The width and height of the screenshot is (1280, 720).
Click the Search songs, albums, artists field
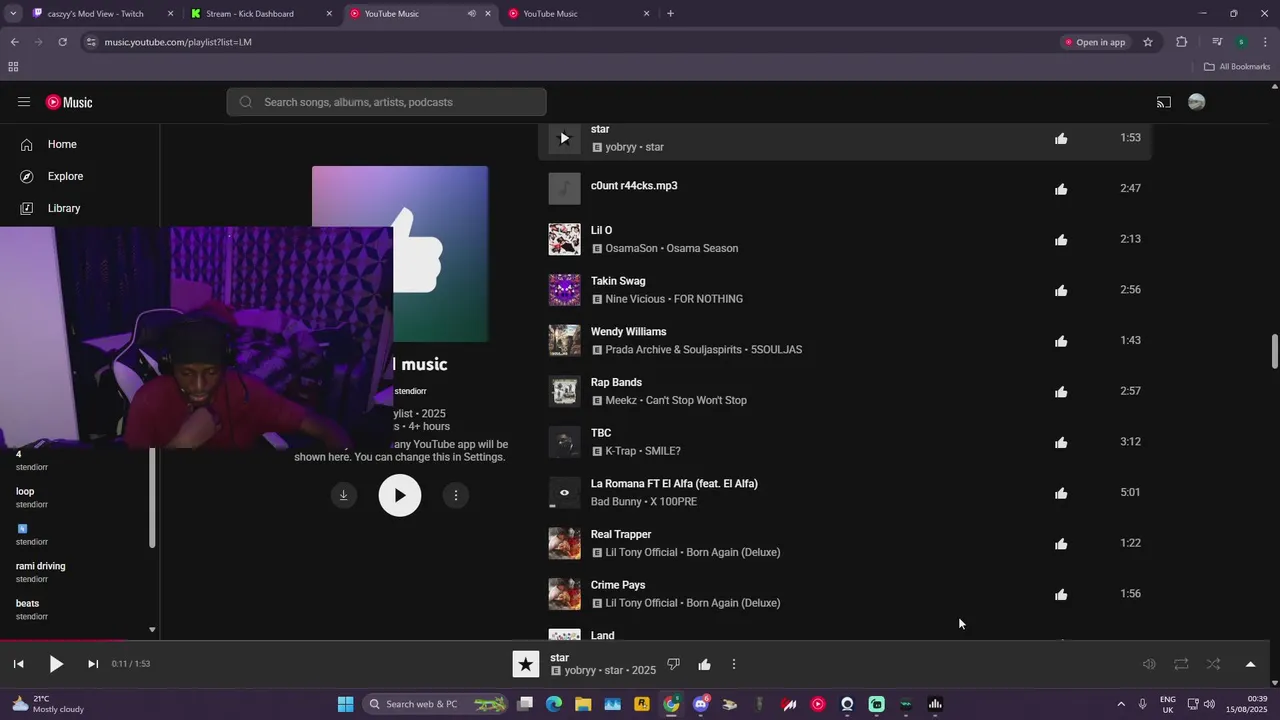coord(386,102)
